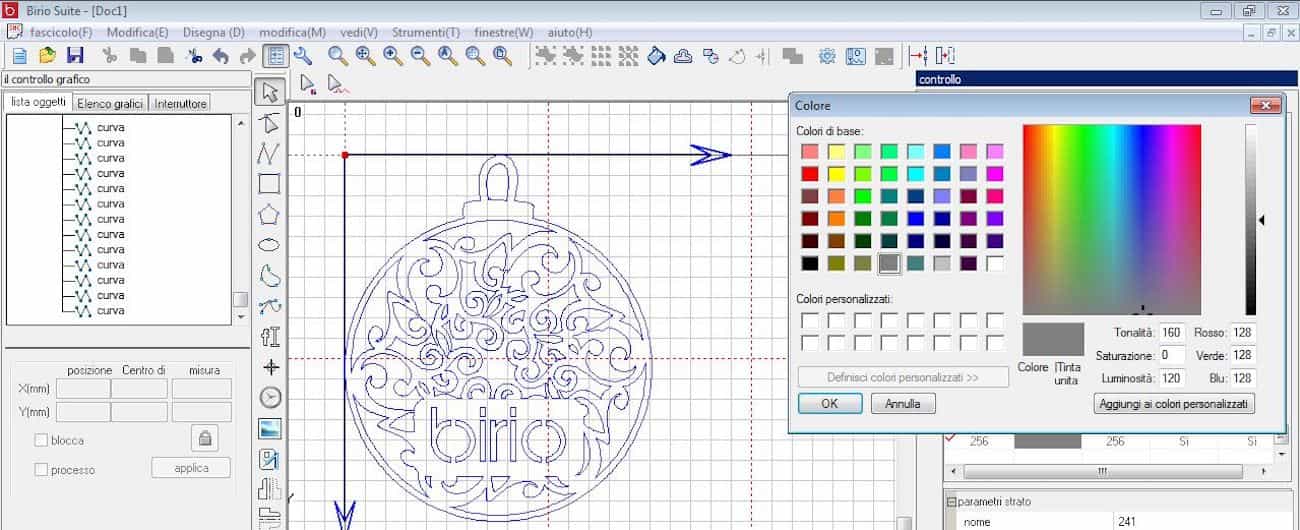Click OK in the Colore dialog
1300x530 pixels.
829,404
